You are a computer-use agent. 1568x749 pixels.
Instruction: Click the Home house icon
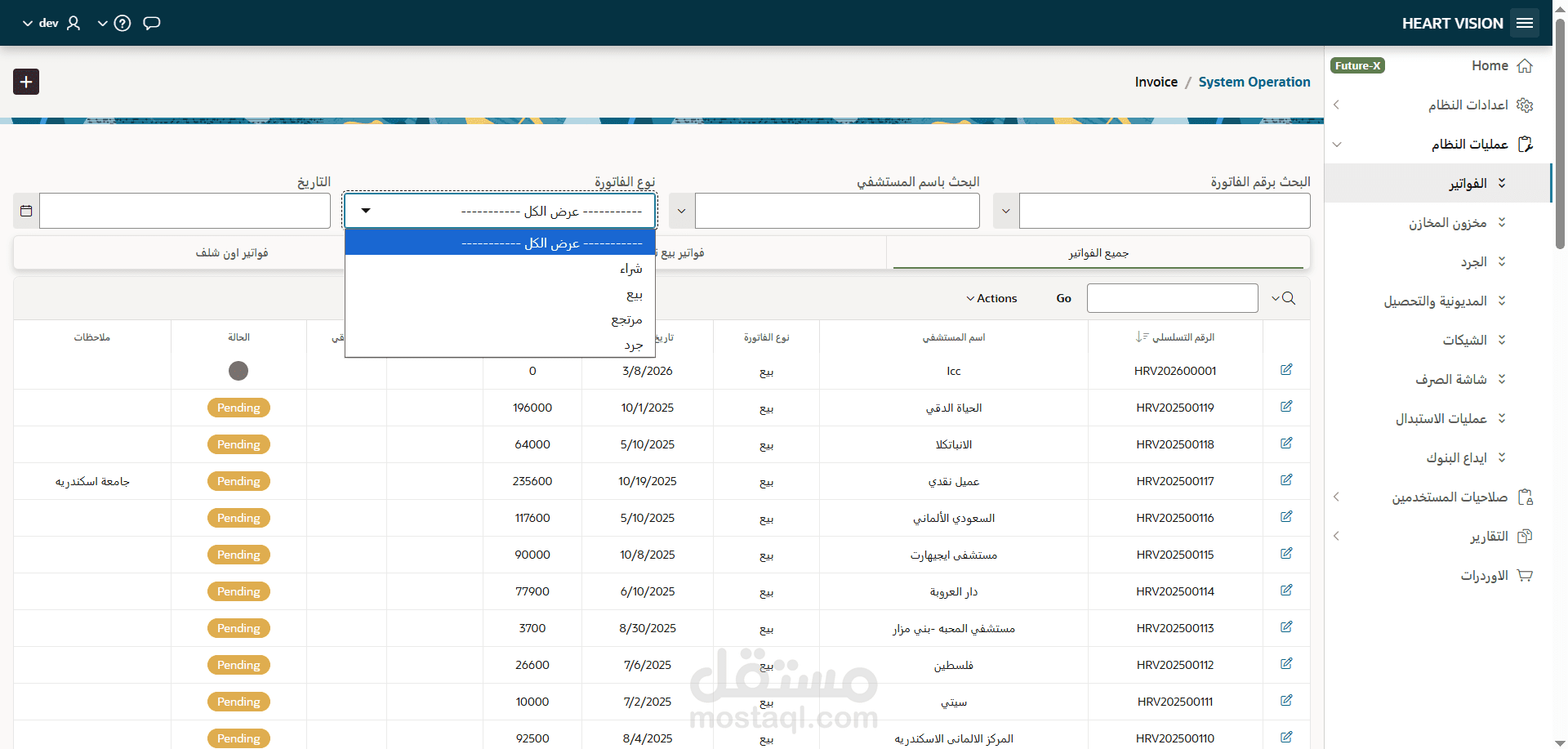pos(1525,66)
